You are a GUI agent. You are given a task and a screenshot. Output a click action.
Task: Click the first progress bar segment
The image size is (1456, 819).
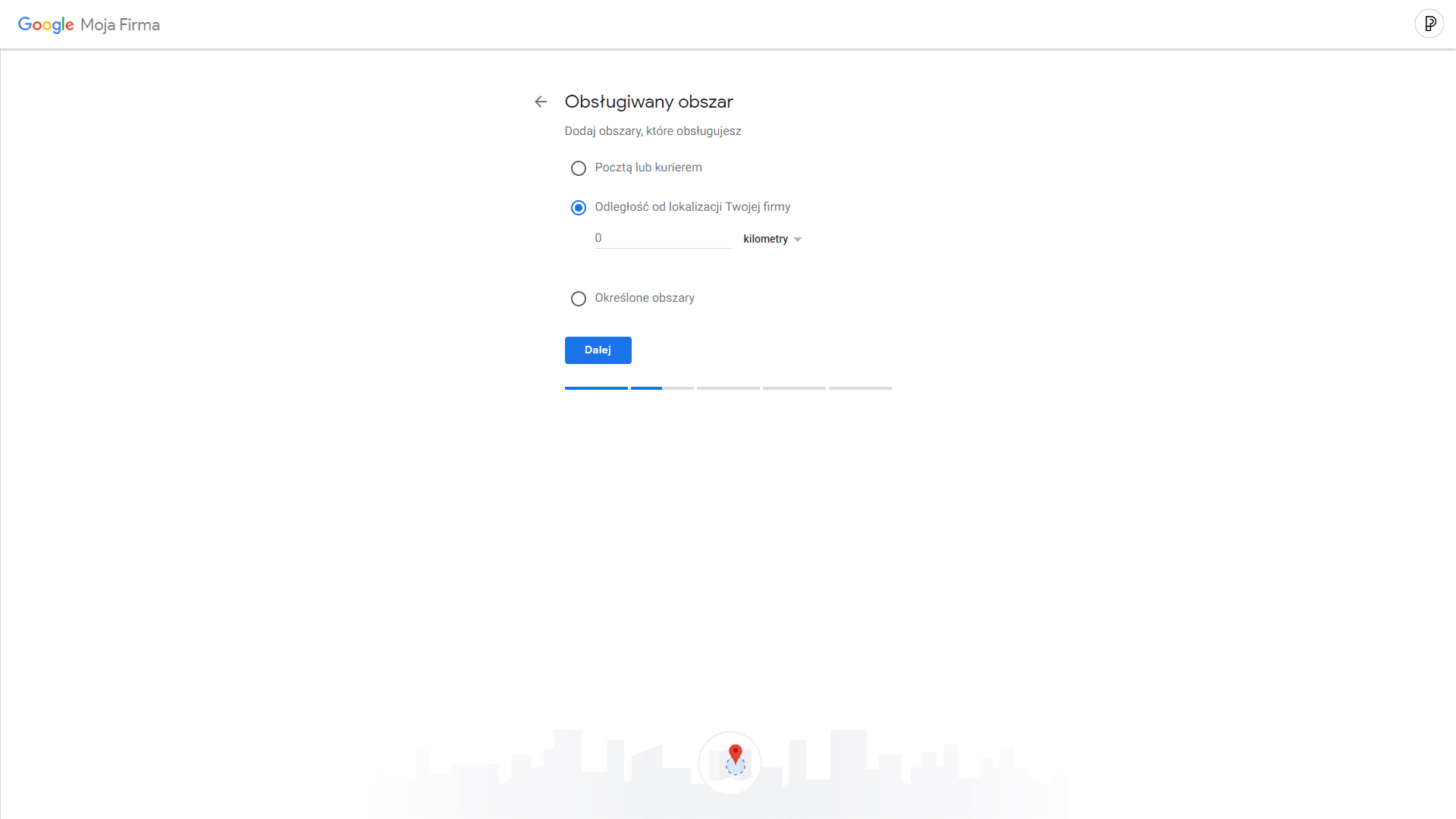pyautogui.click(x=596, y=388)
